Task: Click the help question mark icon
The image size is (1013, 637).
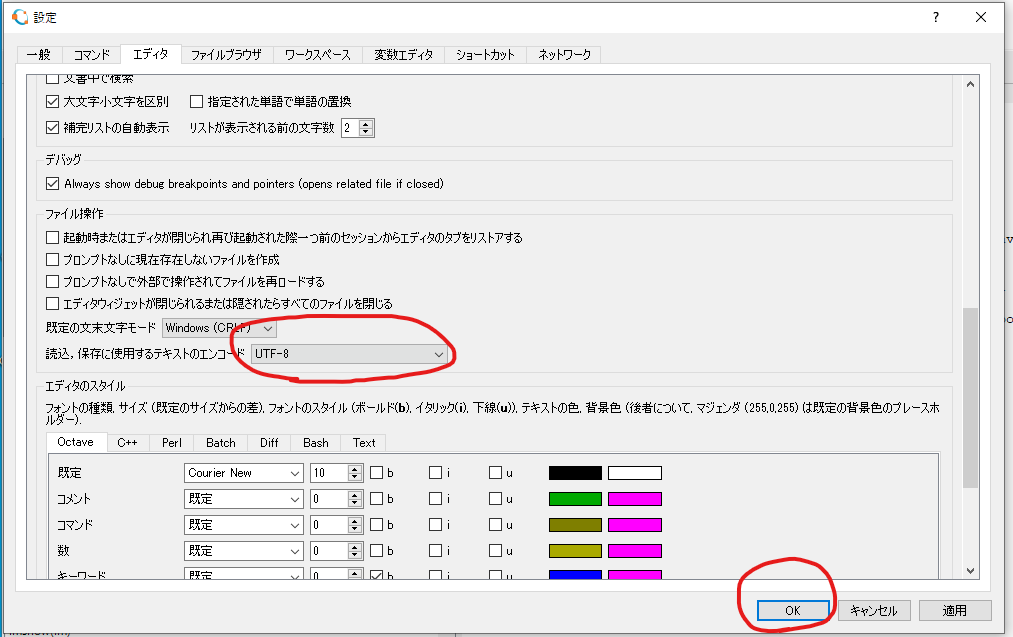Action: click(x=936, y=17)
